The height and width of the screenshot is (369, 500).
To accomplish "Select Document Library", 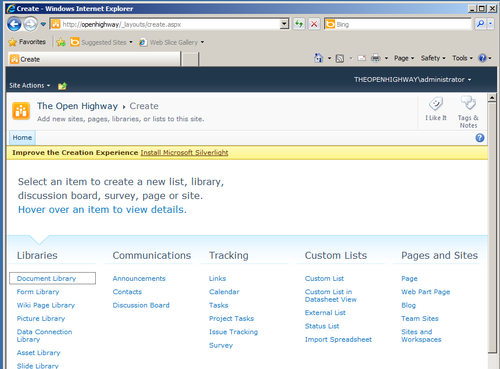I will tap(46, 278).
